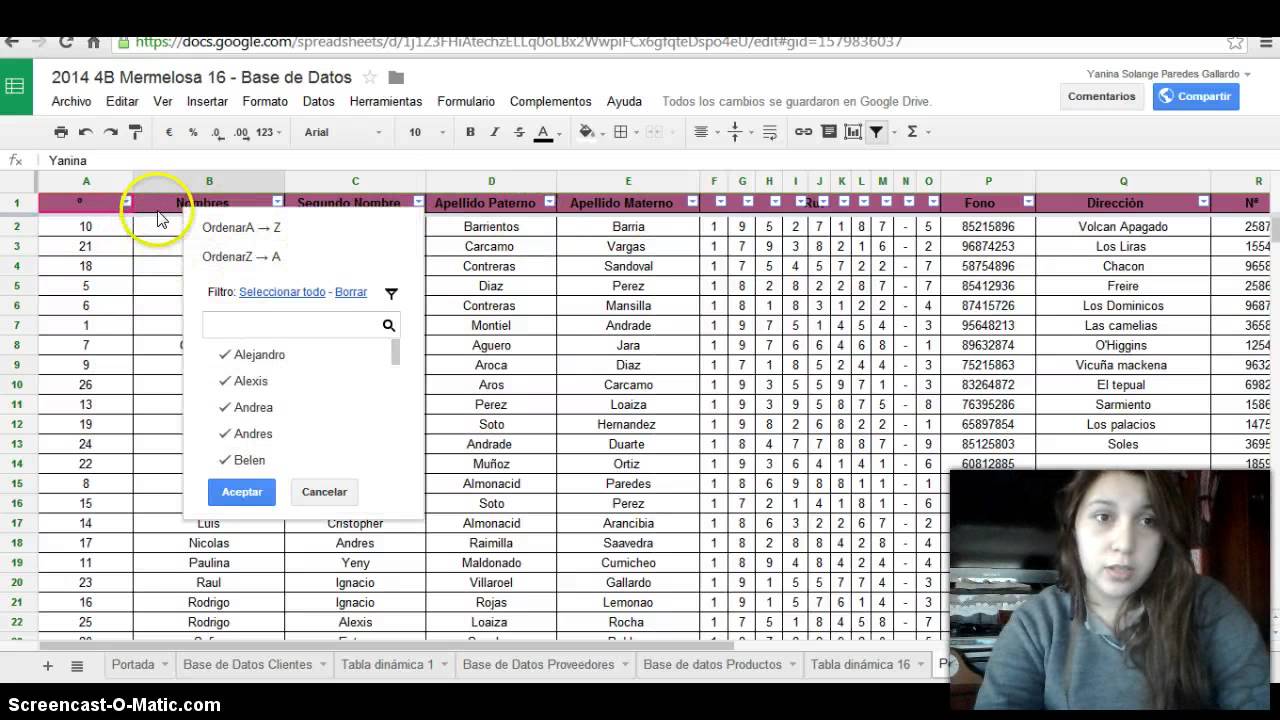The width and height of the screenshot is (1280, 720).
Task: Click the print icon in toolbar
Action: pyautogui.click(x=61, y=132)
